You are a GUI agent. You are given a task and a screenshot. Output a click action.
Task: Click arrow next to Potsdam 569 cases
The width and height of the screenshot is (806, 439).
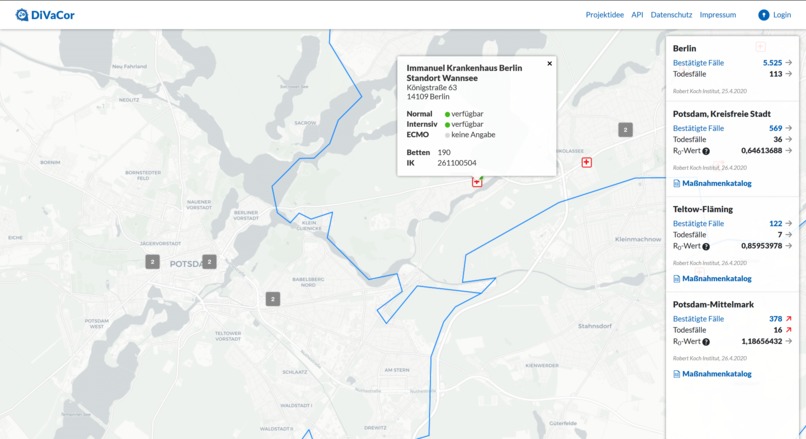click(789, 128)
